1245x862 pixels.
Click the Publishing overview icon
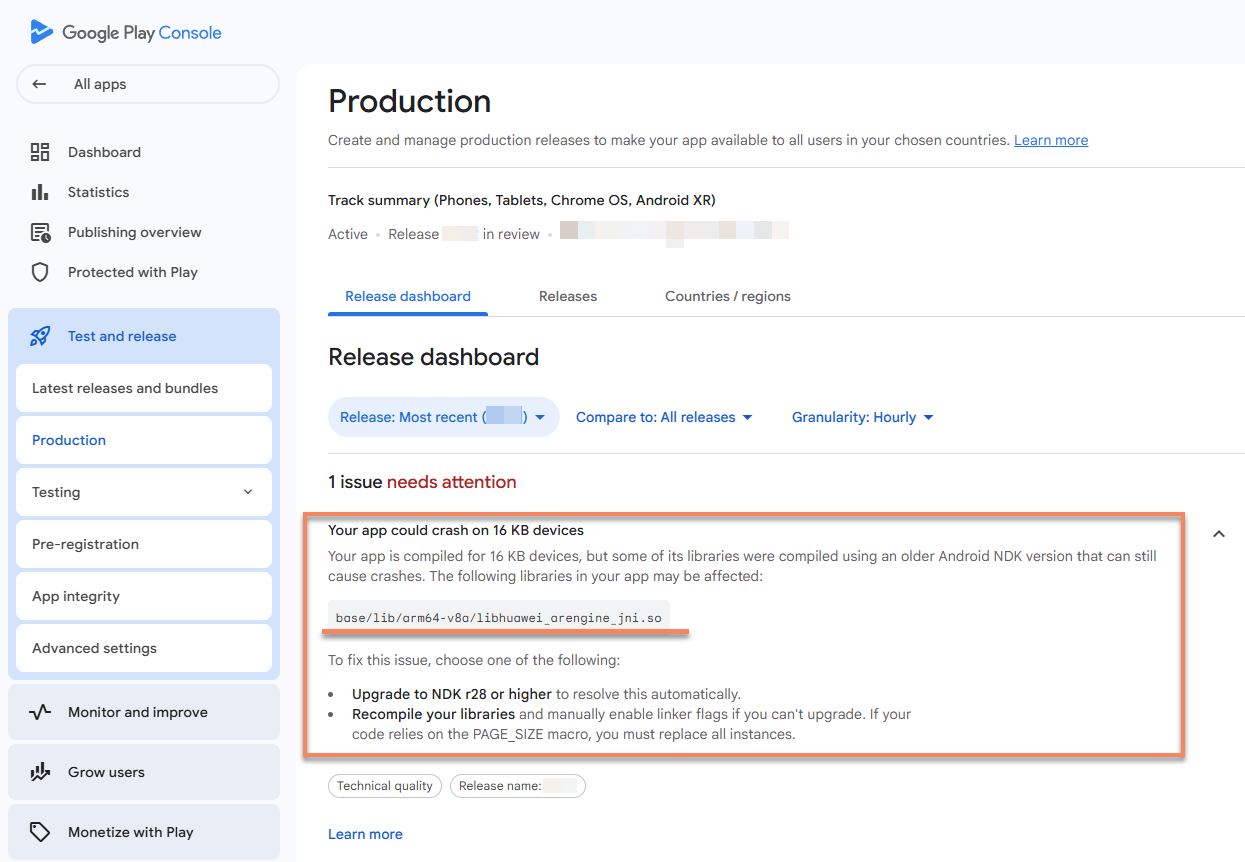click(40, 232)
